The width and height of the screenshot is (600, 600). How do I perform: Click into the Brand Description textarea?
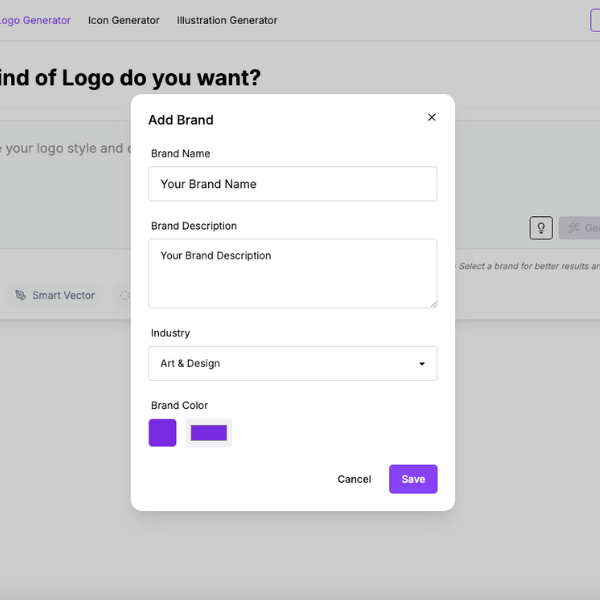point(293,274)
